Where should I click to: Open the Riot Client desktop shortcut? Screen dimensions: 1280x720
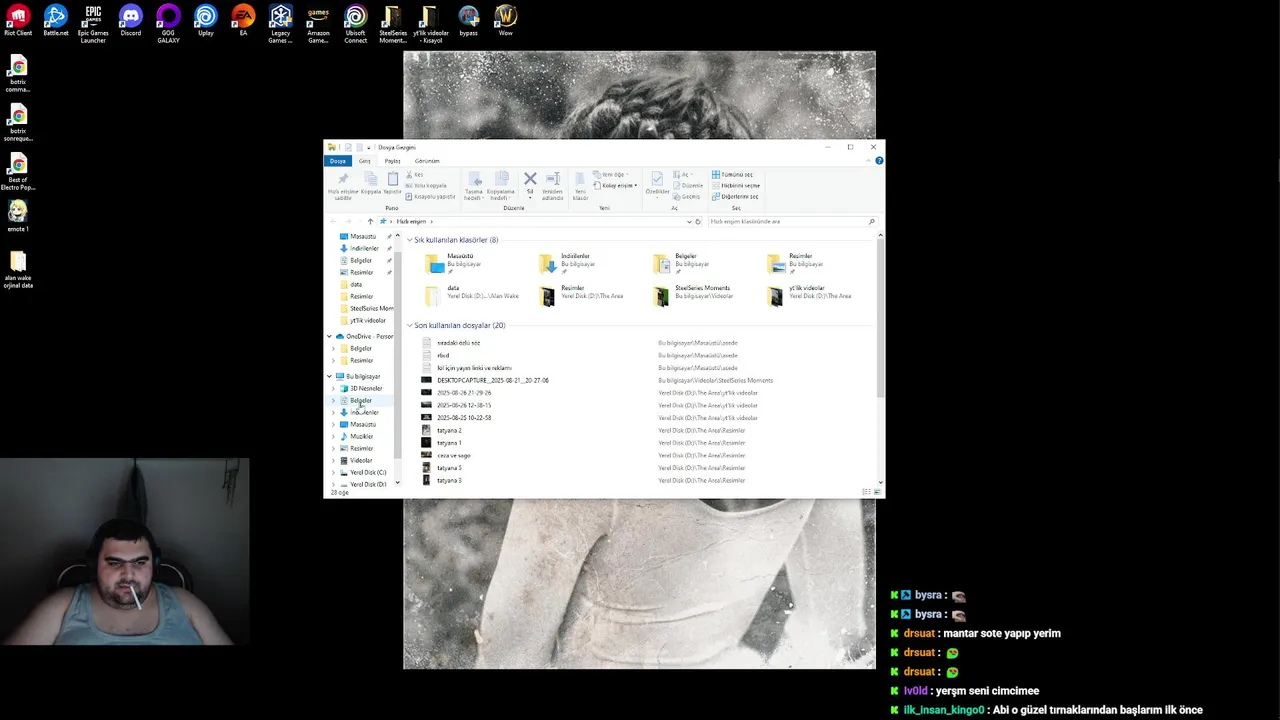coord(18,21)
